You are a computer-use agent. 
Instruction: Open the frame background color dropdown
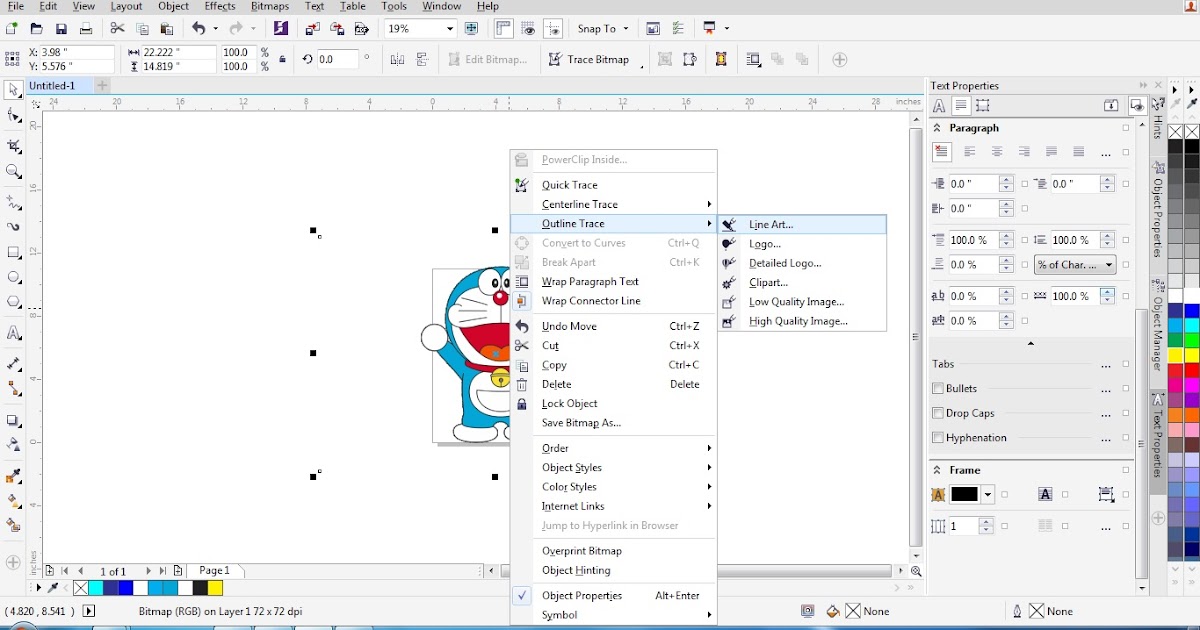[988, 495]
